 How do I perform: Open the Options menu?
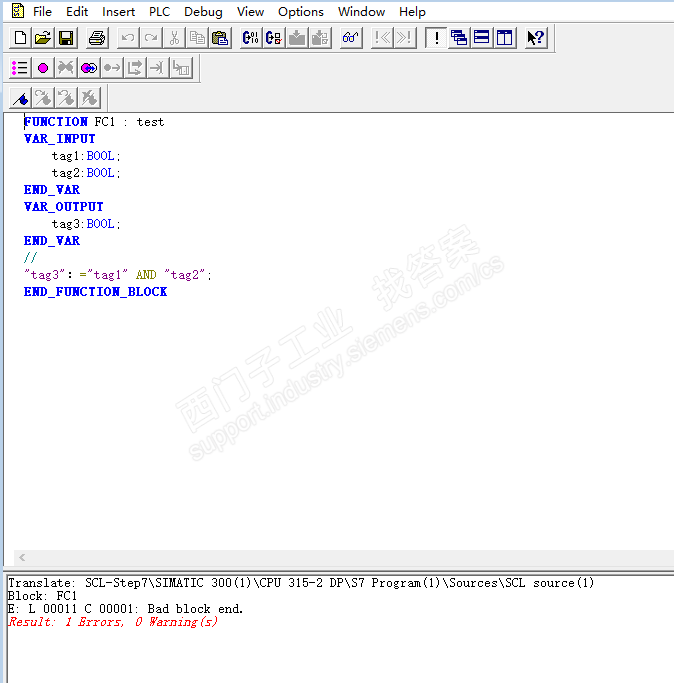point(301,12)
